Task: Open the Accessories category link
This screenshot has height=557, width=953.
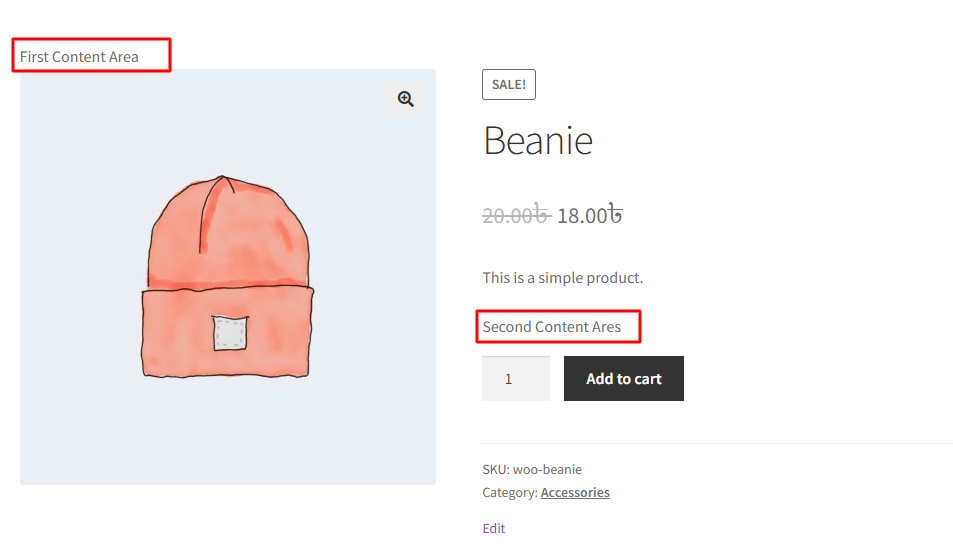Action: click(575, 493)
